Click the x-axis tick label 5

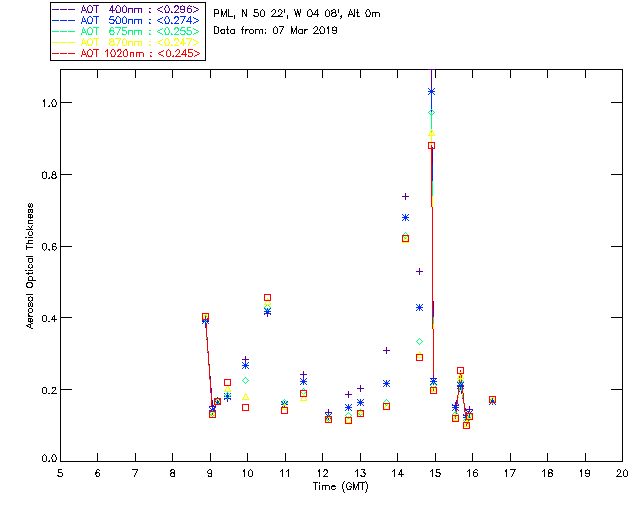tap(60, 473)
